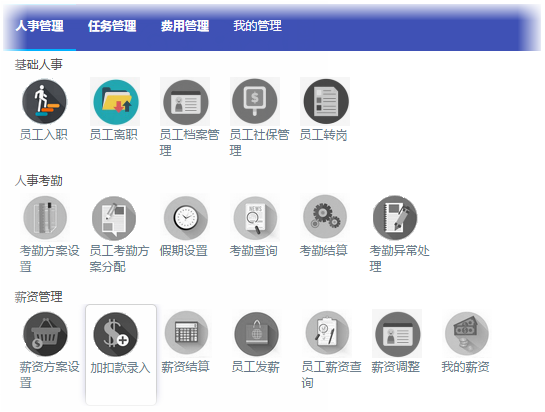Image resolution: width=545 pixels, height=412 pixels.
Task: Select the 薪资方案设置 basket icon
Action: pos(45,334)
